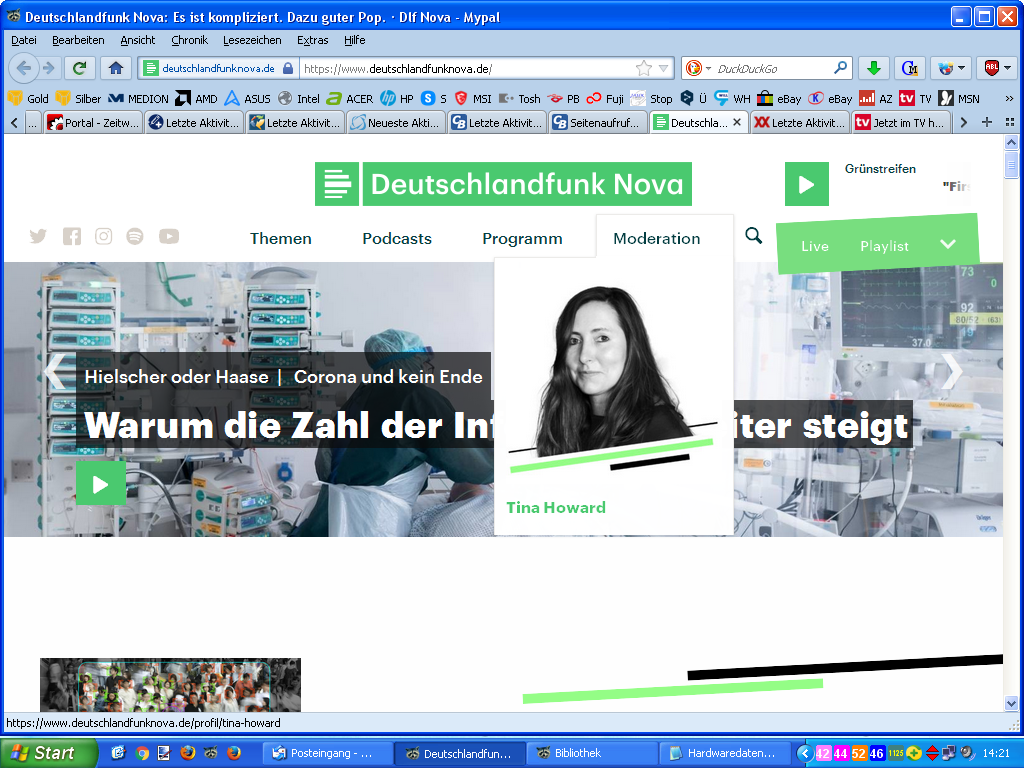
Task: Open the Gold bookmark
Action: click(28, 99)
